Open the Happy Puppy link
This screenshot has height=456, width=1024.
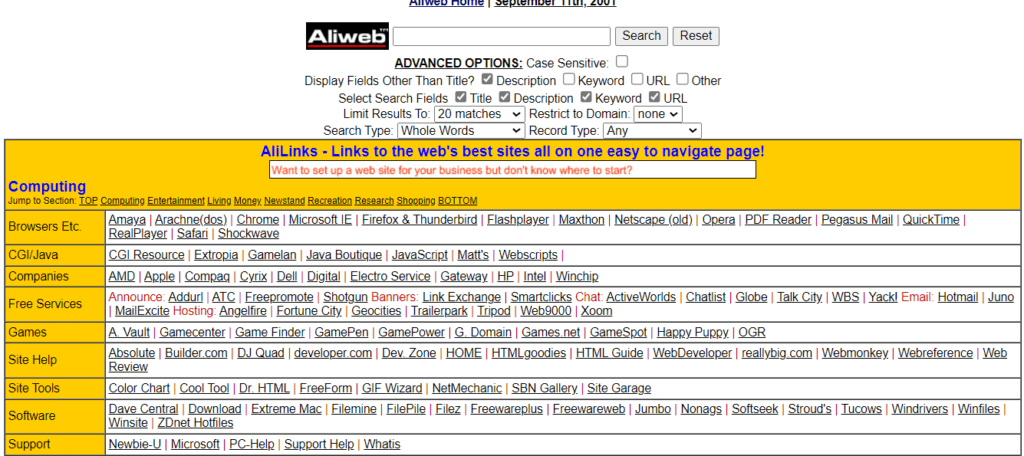pos(692,333)
